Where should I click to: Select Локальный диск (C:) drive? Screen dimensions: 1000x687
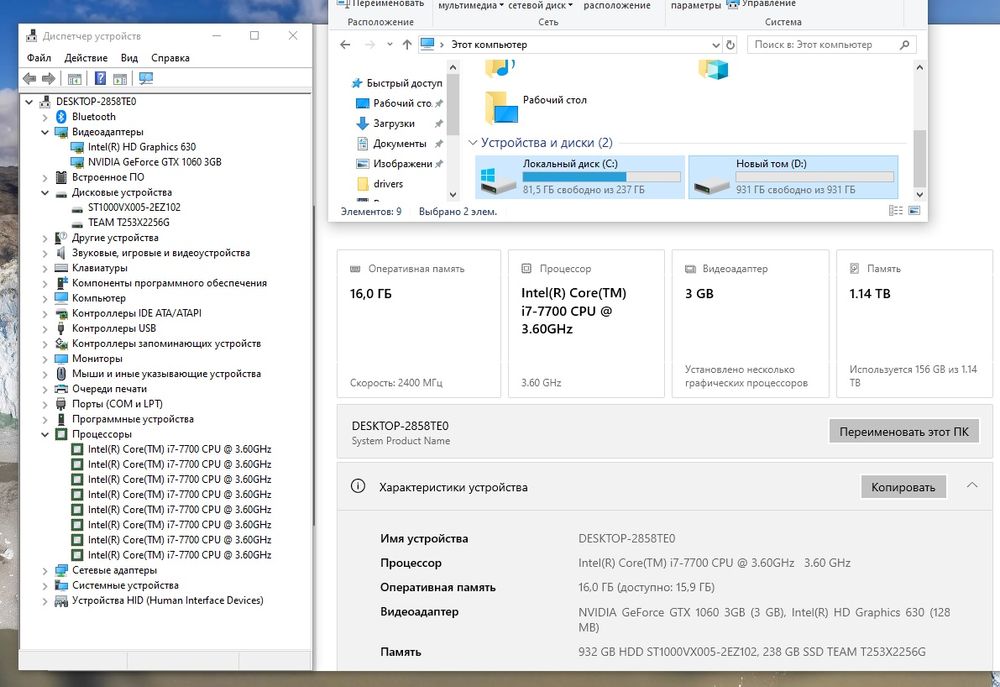[580, 177]
